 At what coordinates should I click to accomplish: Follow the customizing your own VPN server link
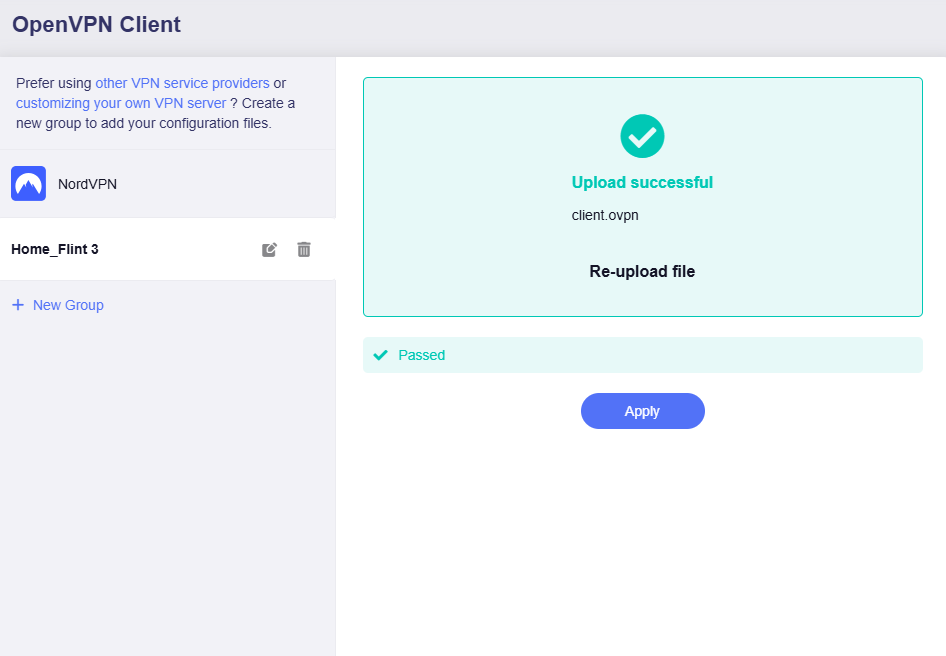[x=121, y=103]
